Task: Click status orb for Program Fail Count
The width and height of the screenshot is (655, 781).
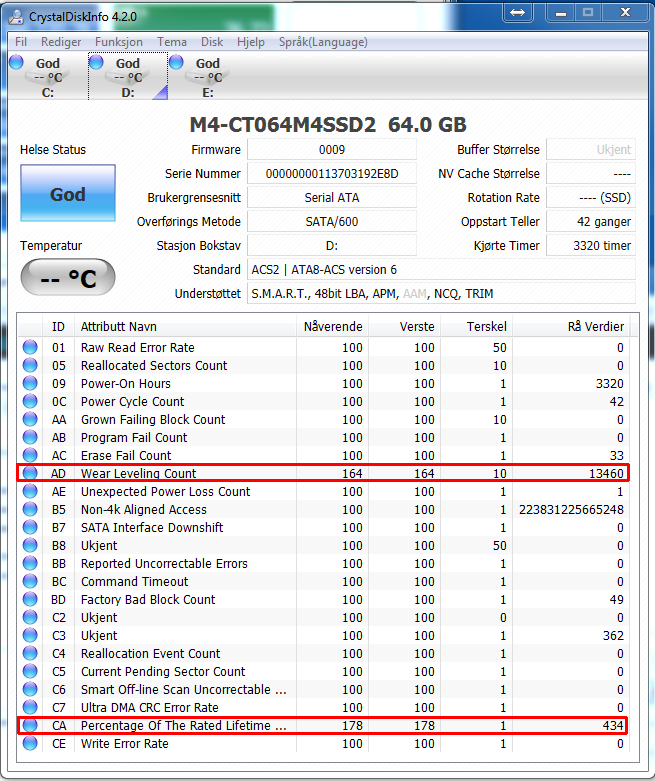Action: click(30, 437)
